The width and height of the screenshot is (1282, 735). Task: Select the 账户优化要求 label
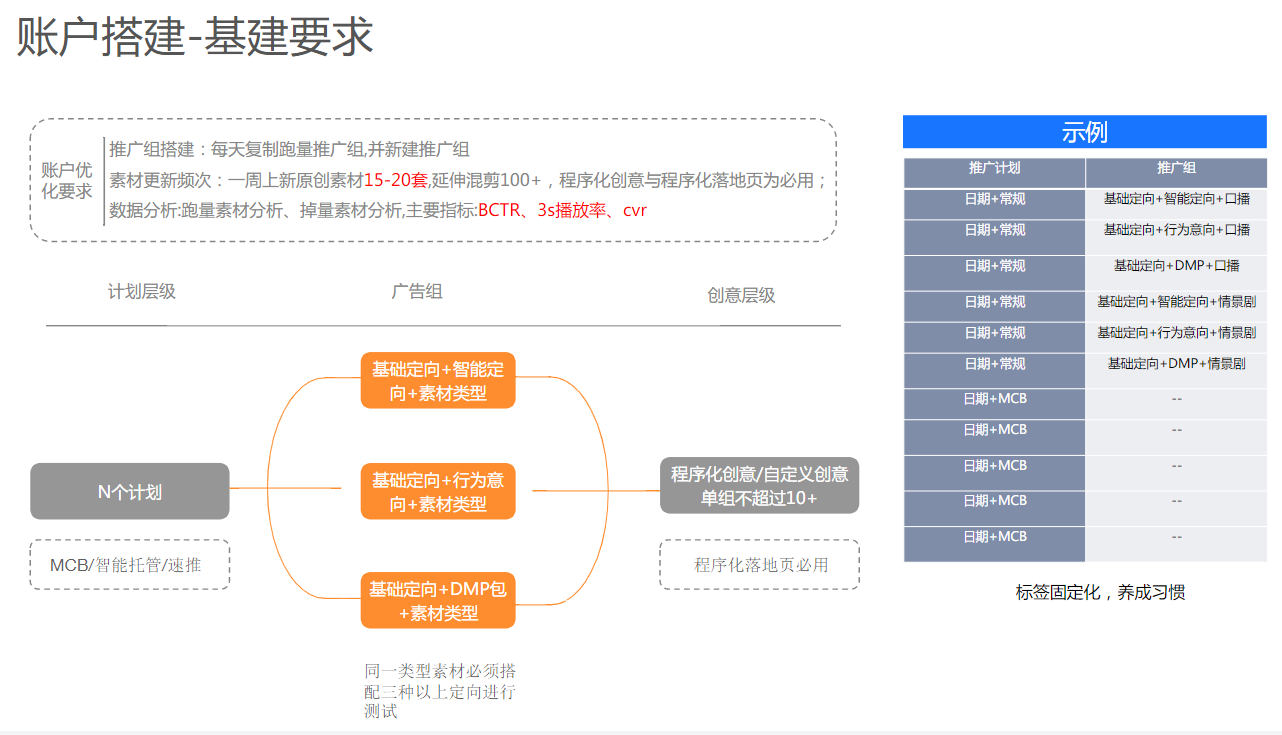click(x=67, y=180)
